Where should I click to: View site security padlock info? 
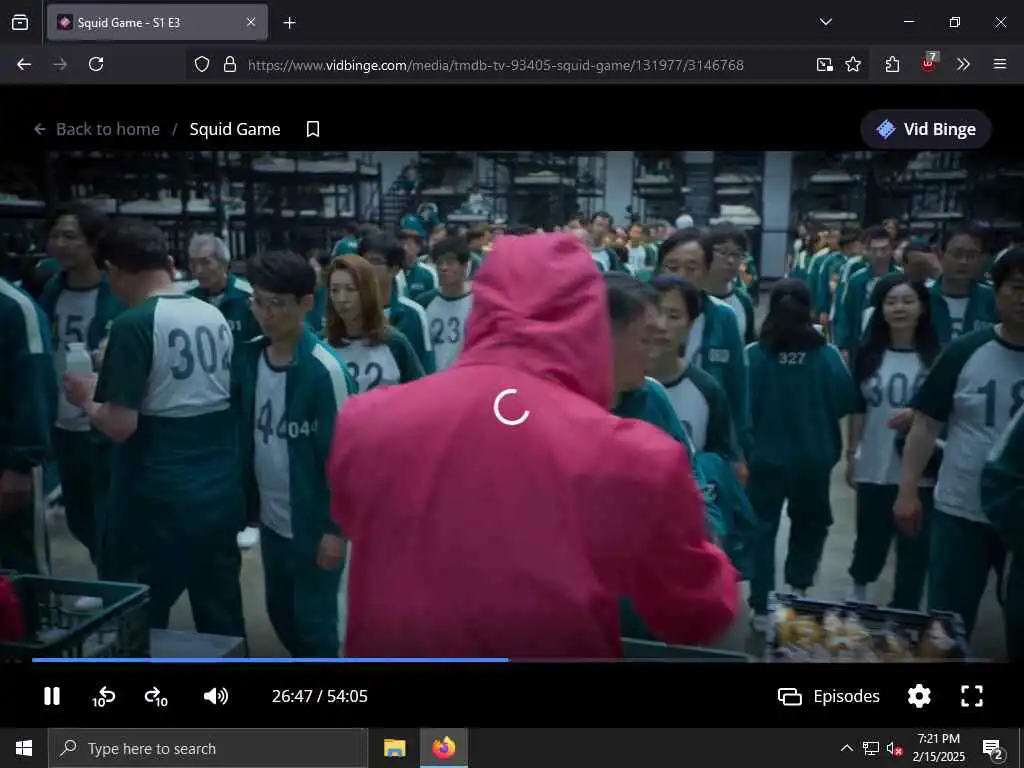[x=229, y=64]
